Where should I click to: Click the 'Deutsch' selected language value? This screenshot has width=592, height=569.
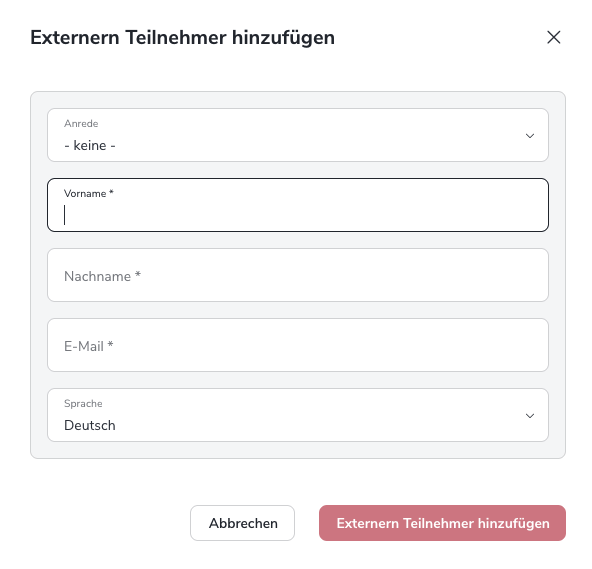[x=90, y=426]
